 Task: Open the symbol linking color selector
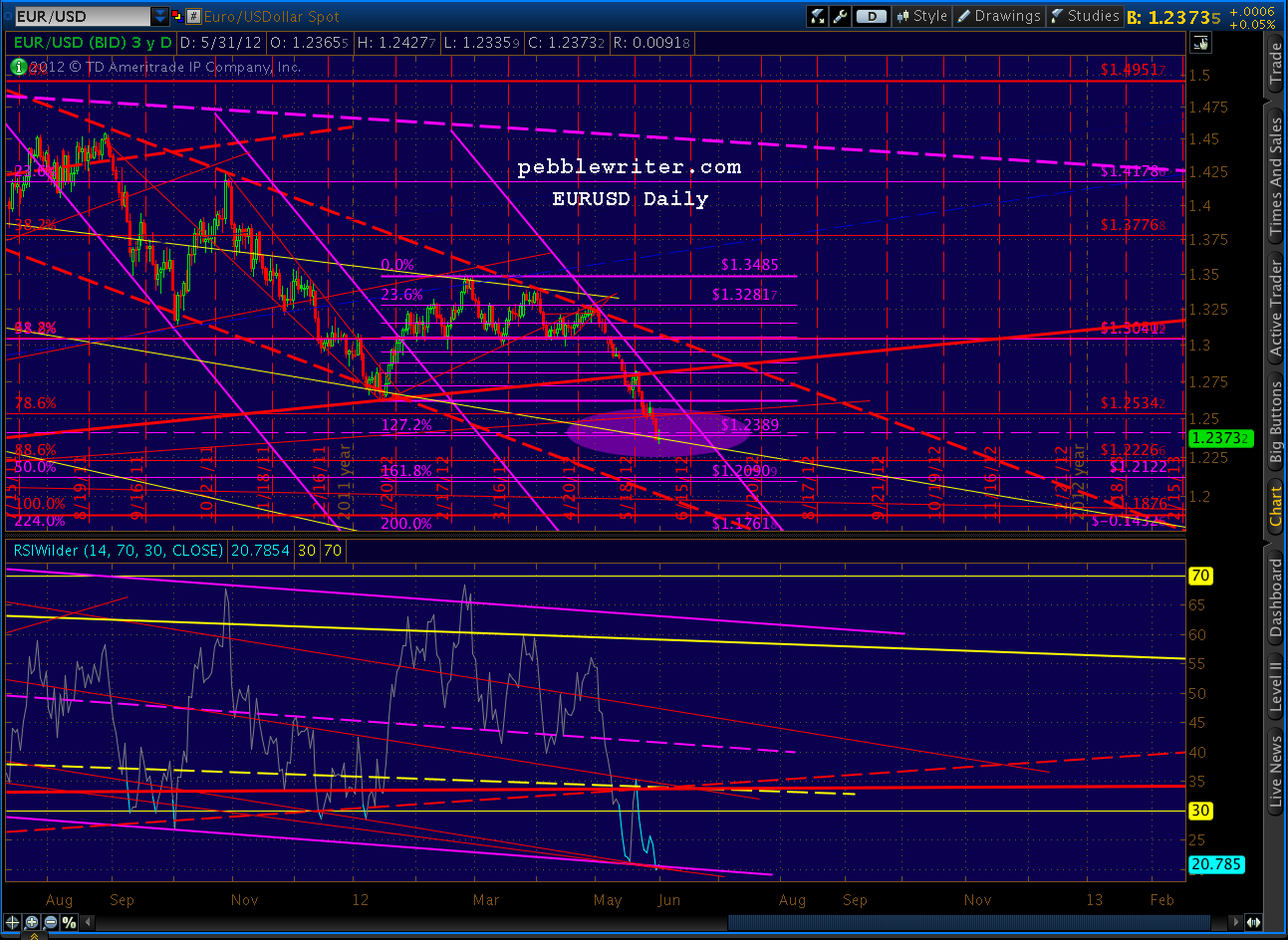[x=178, y=16]
